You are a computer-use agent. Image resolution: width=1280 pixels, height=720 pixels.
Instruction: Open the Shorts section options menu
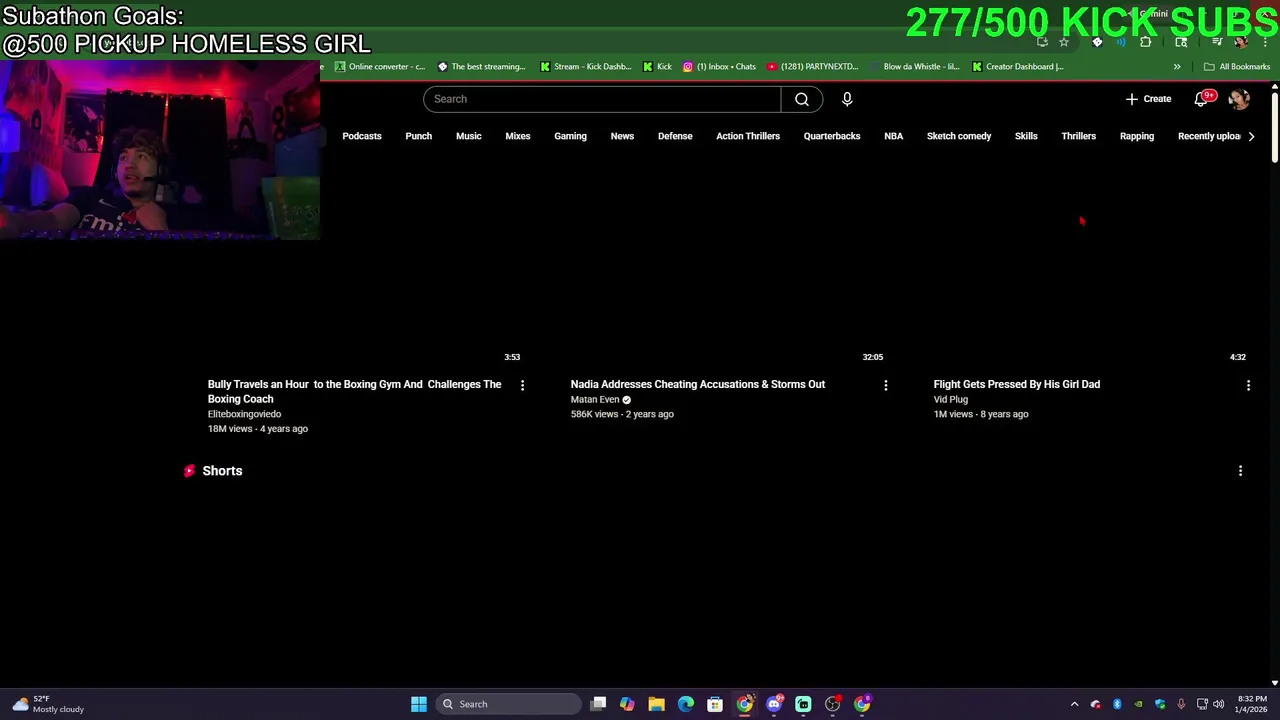[1240, 471]
